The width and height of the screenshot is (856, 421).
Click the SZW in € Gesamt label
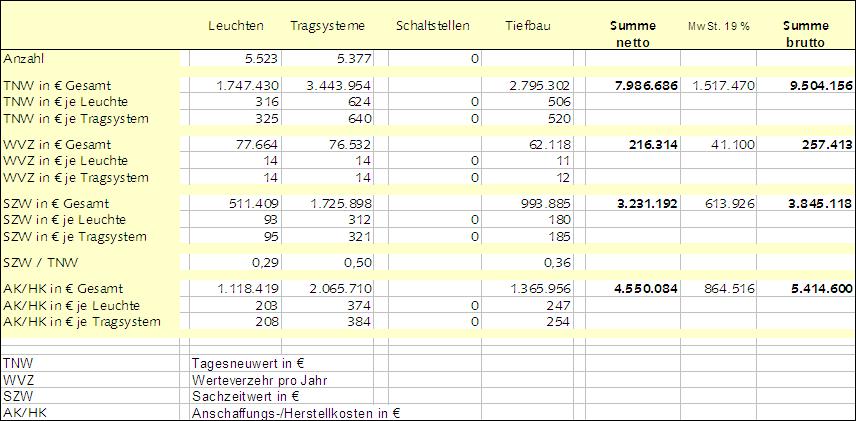click(56, 204)
